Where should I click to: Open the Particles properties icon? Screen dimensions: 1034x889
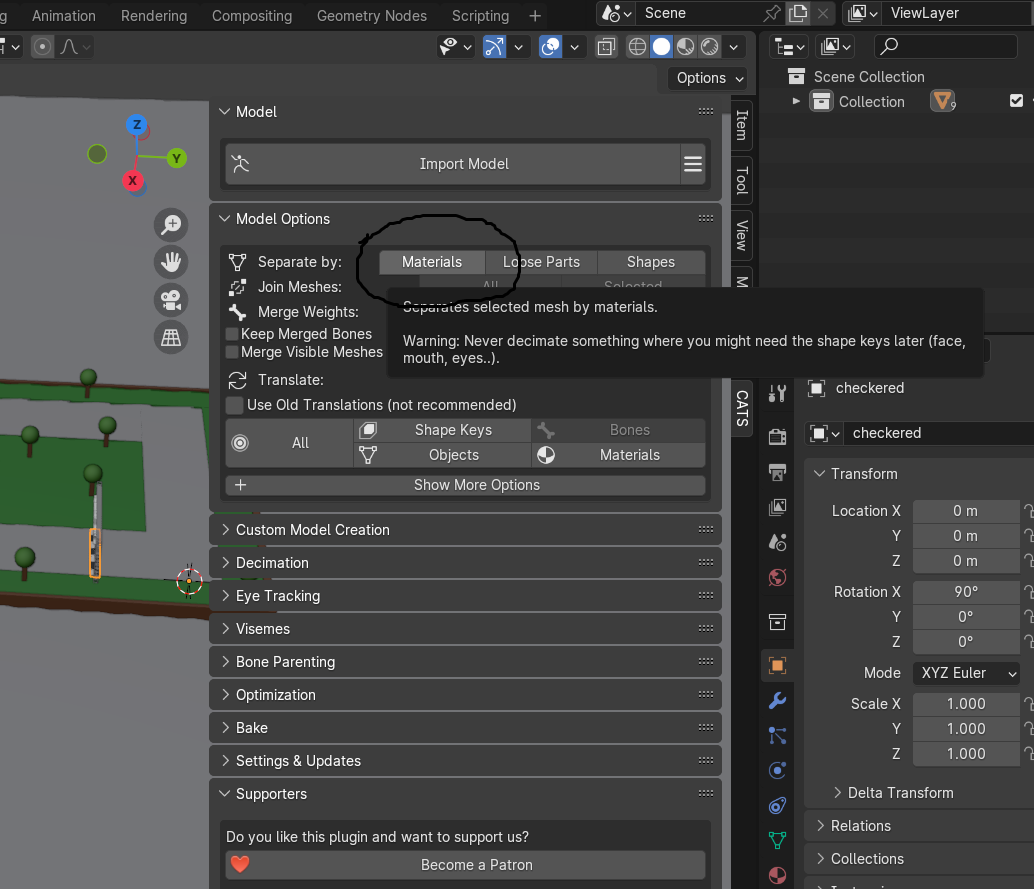[x=777, y=735]
